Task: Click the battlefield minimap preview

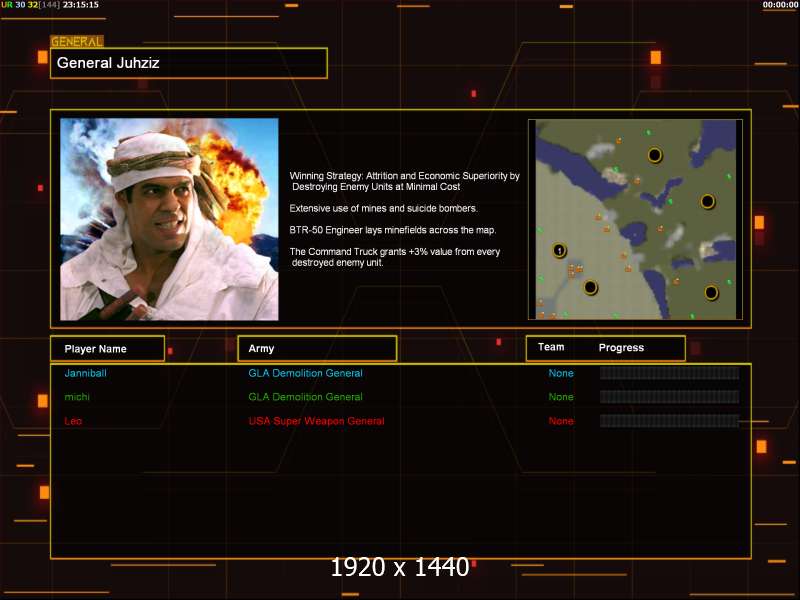Action: pyautogui.click(x=635, y=219)
